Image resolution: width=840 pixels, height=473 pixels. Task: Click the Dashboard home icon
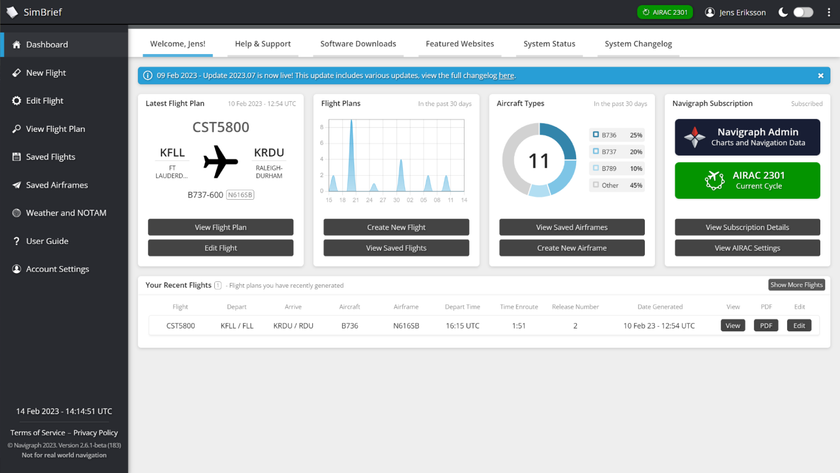(17, 44)
